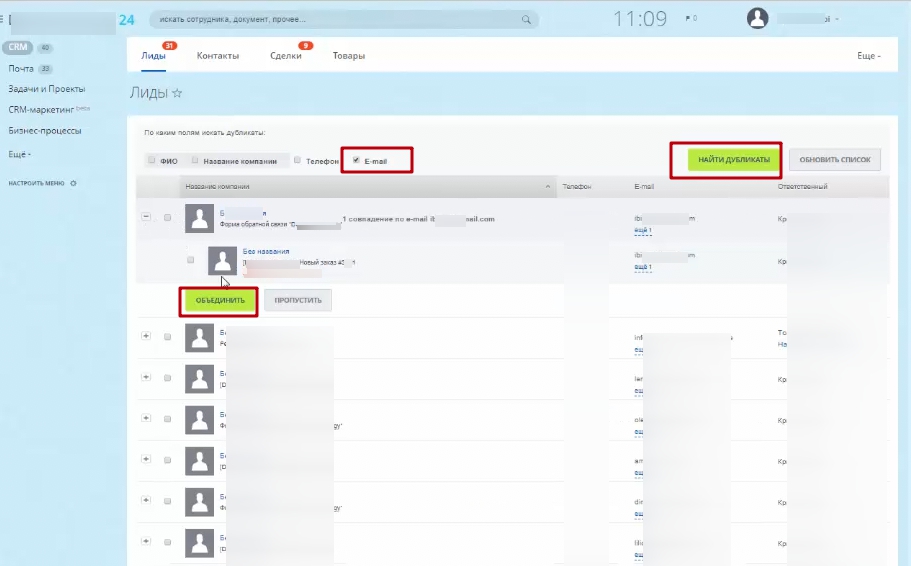Click the Пропустить button
This screenshot has height=566, width=911.
(298, 300)
